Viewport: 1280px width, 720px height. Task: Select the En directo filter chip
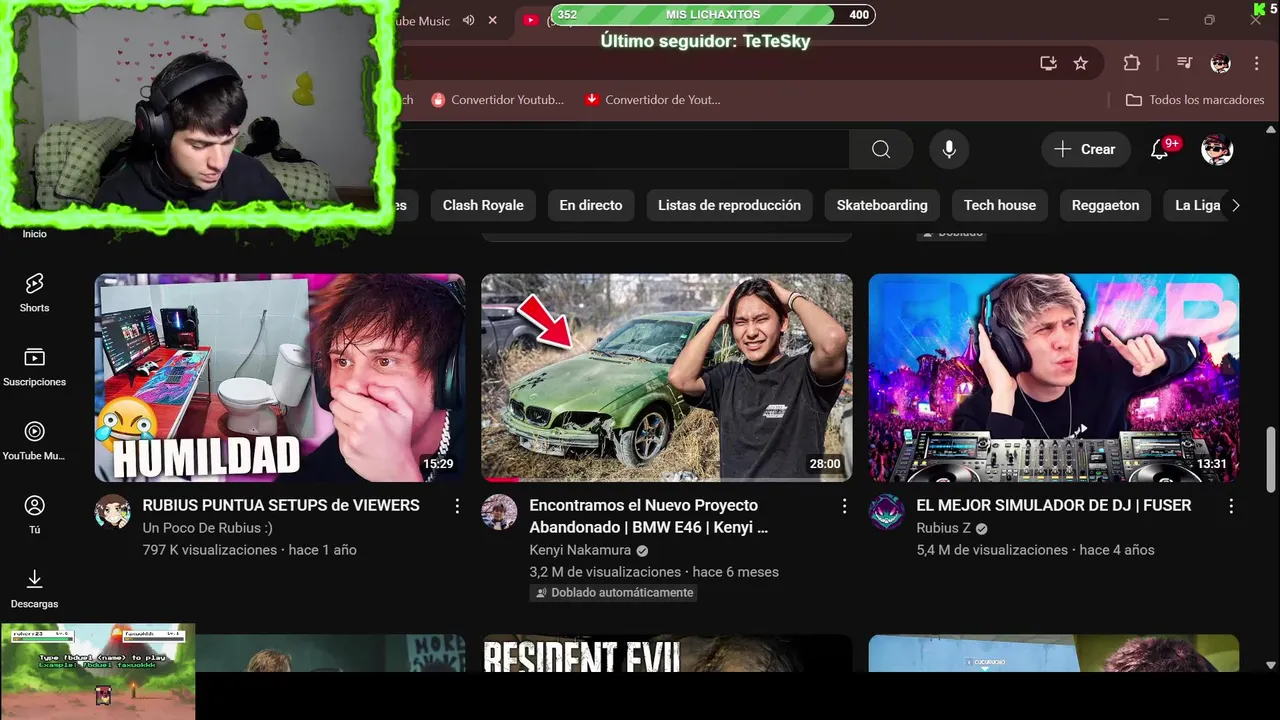(x=590, y=205)
